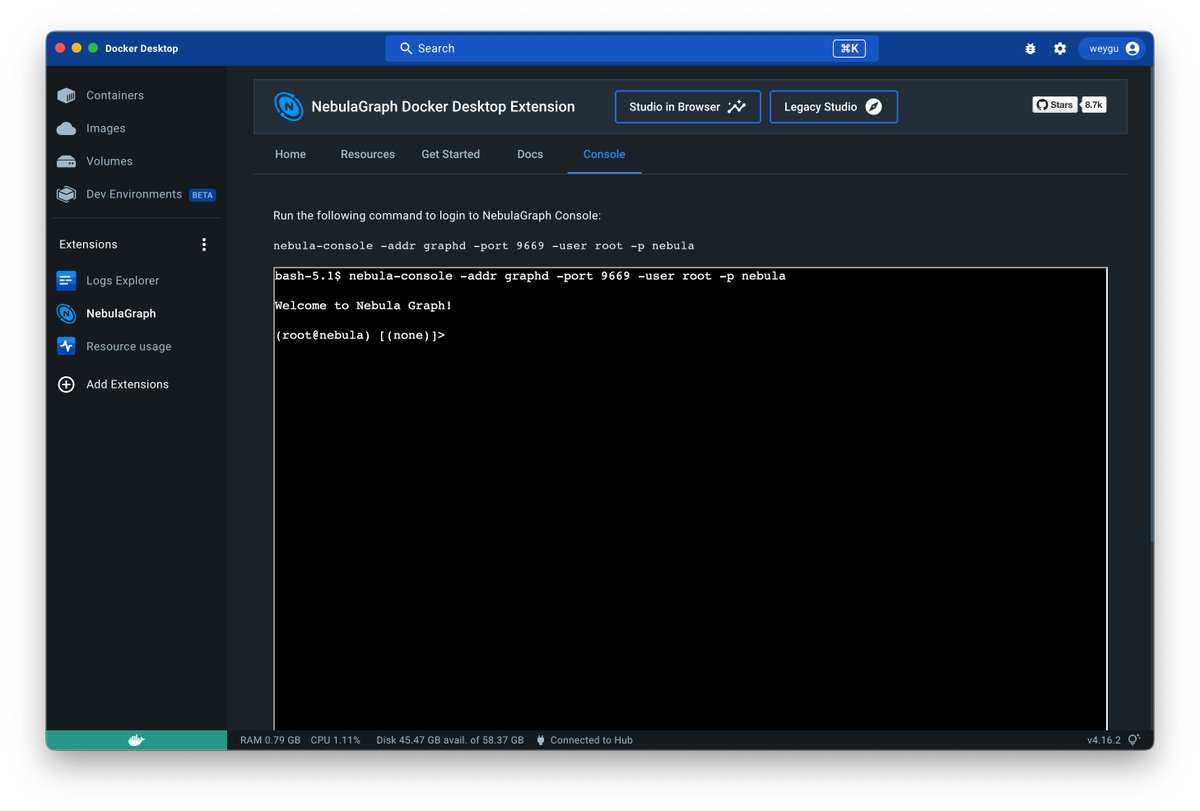Open the Extensions three-dot menu
Viewport: 1200px width, 811px height.
(x=204, y=245)
